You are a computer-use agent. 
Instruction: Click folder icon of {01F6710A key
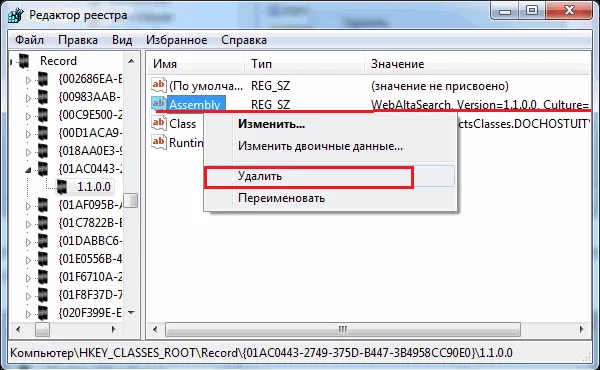click(x=43, y=277)
